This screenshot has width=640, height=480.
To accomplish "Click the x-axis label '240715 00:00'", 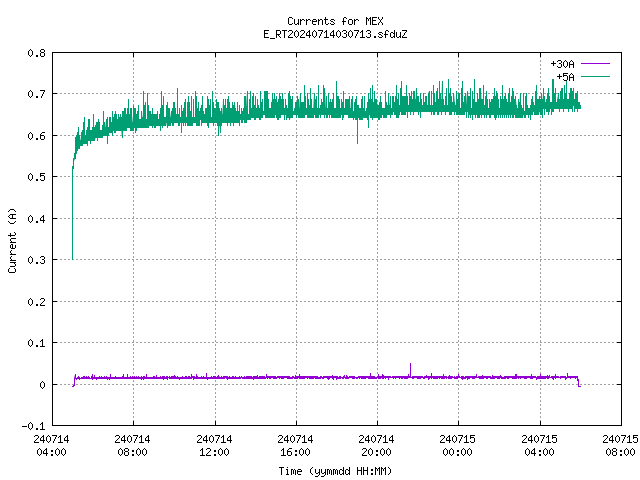I will (x=458, y=445).
